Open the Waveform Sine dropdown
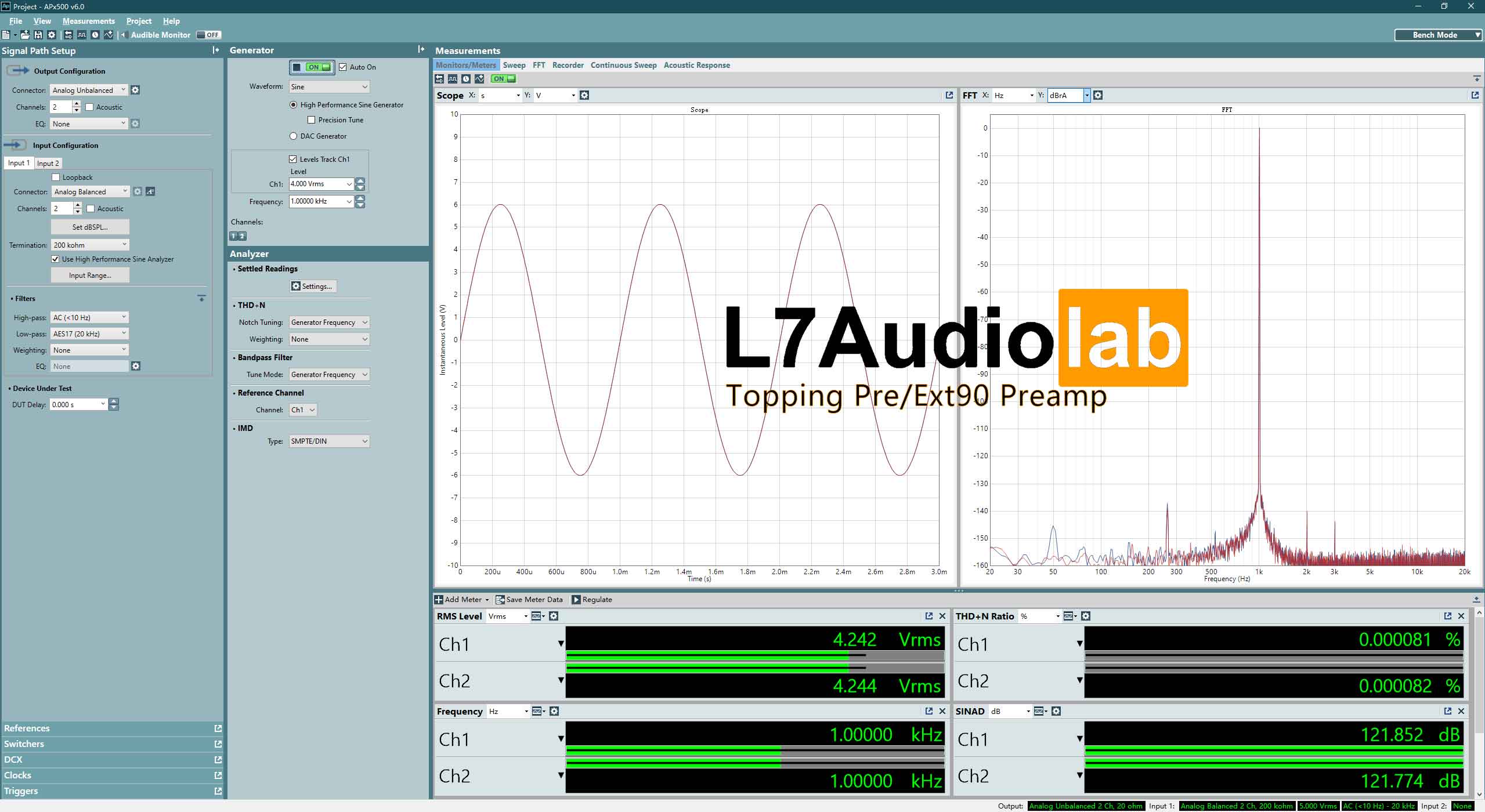This screenshot has height=812, width=1485. click(329, 87)
